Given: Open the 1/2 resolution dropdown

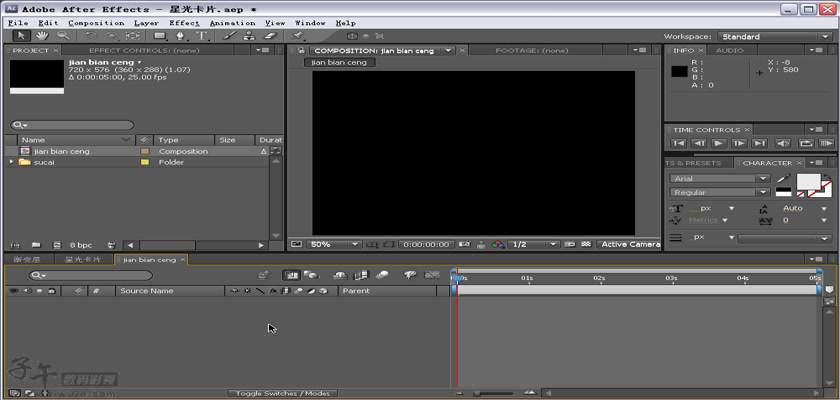Looking at the screenshot, I should tap(533, 244).
